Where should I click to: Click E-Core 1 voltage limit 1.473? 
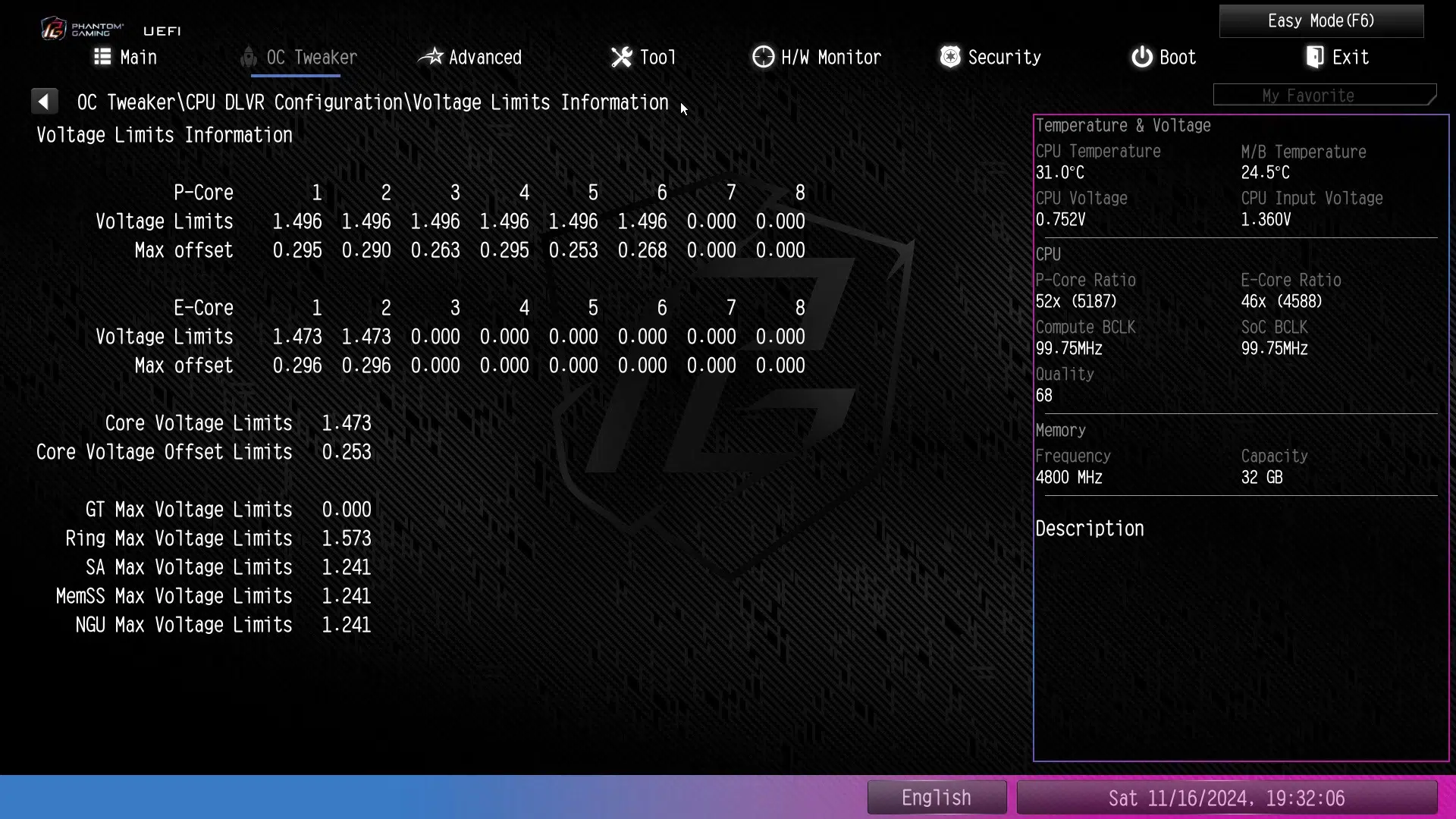click(x=297, y=337)
